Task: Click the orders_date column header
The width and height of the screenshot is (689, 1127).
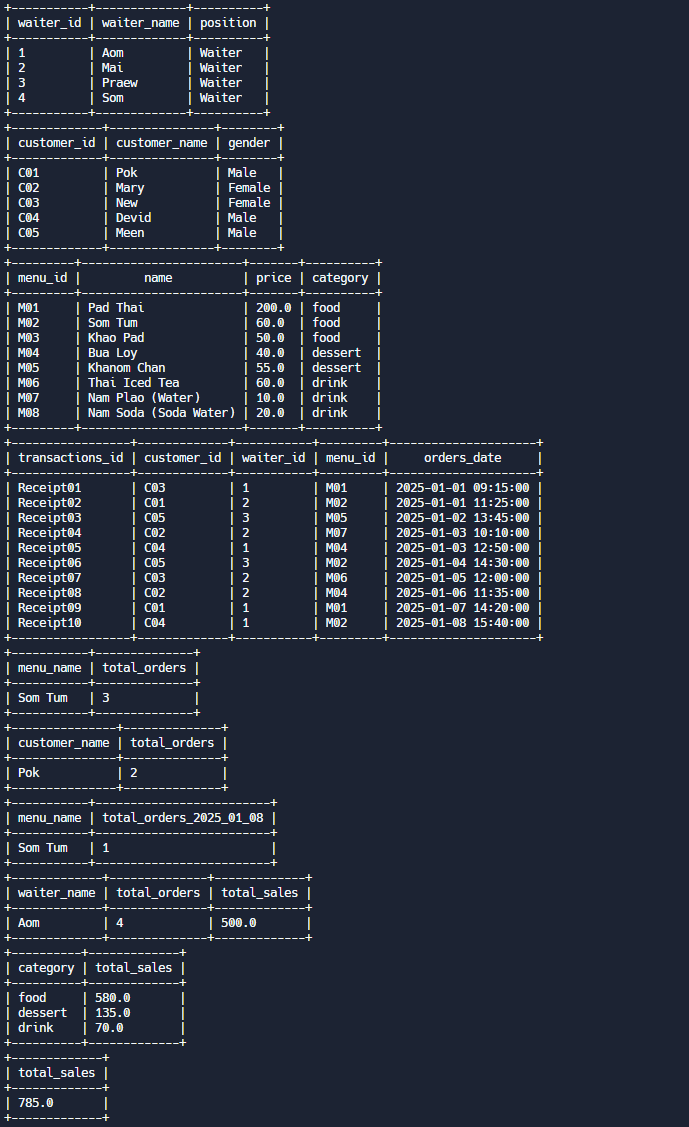Action: tap(462, 458)
